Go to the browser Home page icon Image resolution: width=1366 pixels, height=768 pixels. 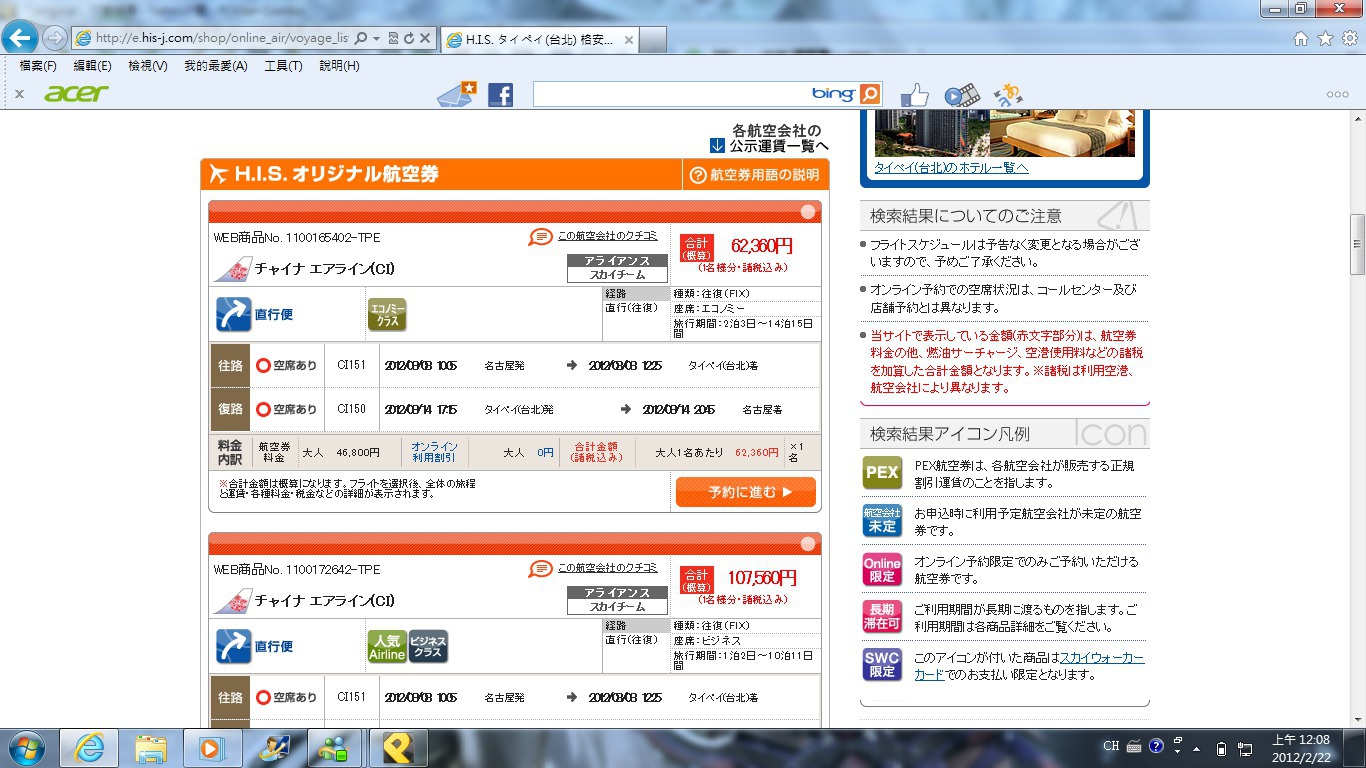pos(1301,39)
